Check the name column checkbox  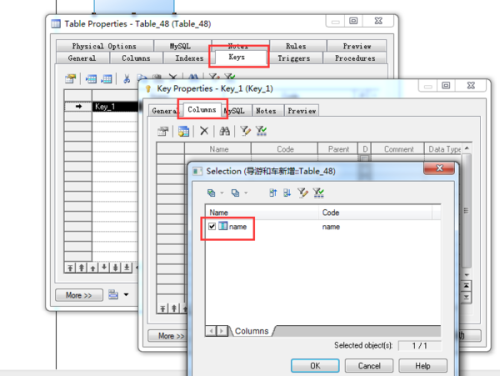[212, 226]
